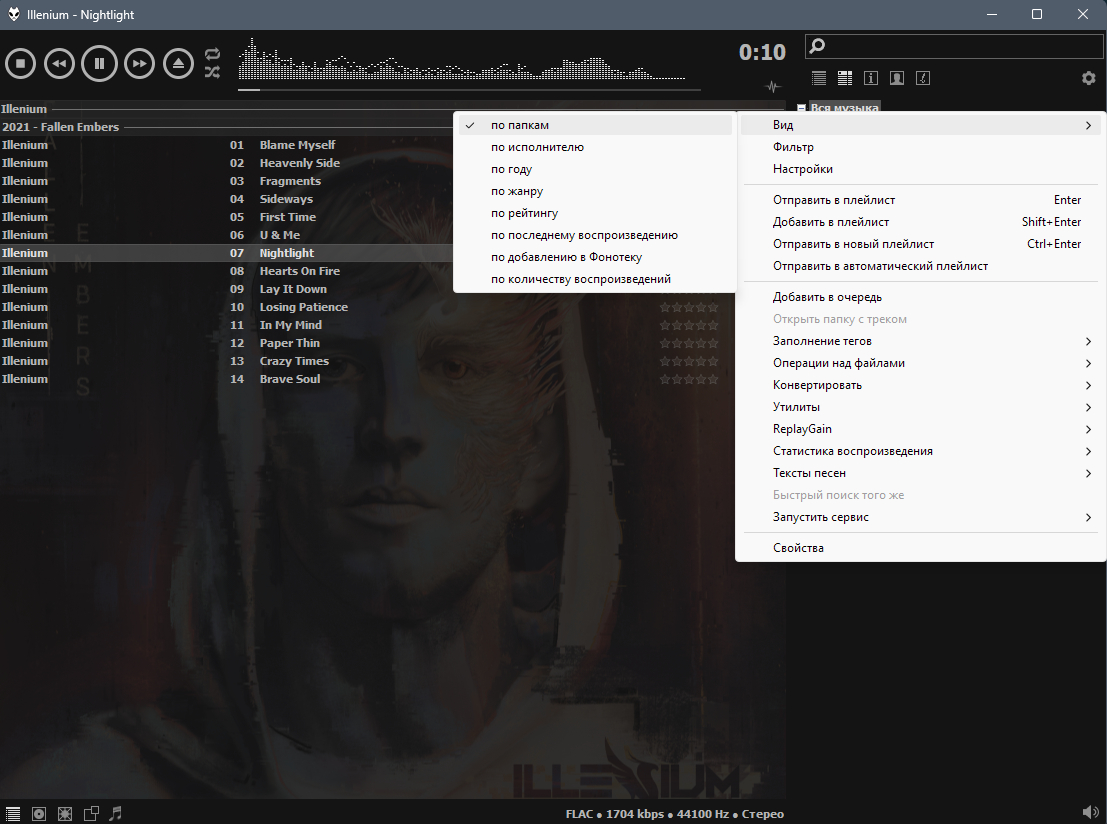Screen dimensions: 1107x824
Task: Open settings with the gear icon
Action: (1089, 78)
